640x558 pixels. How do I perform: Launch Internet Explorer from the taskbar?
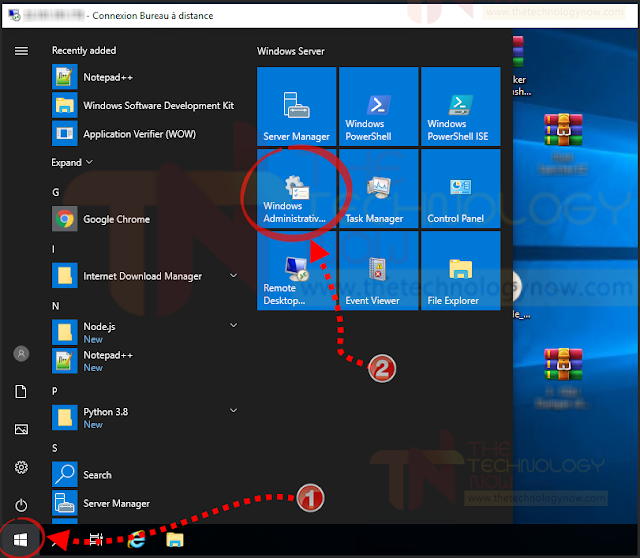[136, 540]
